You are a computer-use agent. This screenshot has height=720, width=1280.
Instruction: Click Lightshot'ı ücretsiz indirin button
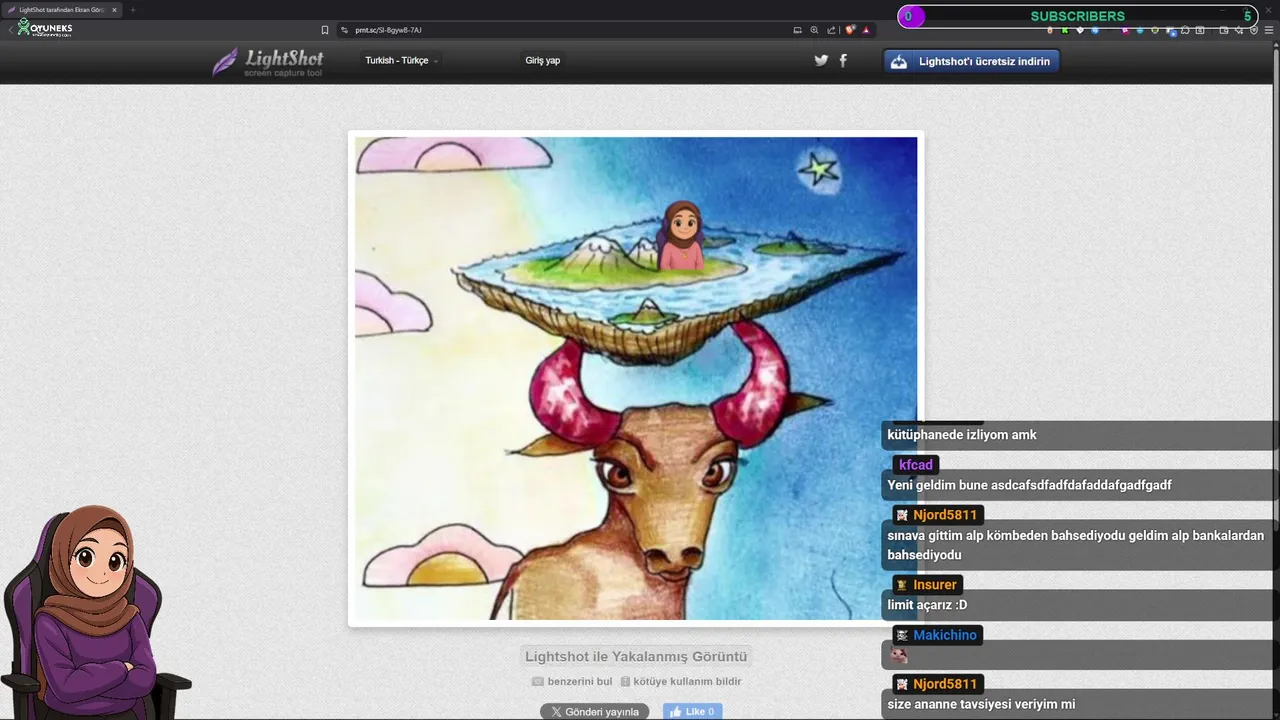point(971,62)
